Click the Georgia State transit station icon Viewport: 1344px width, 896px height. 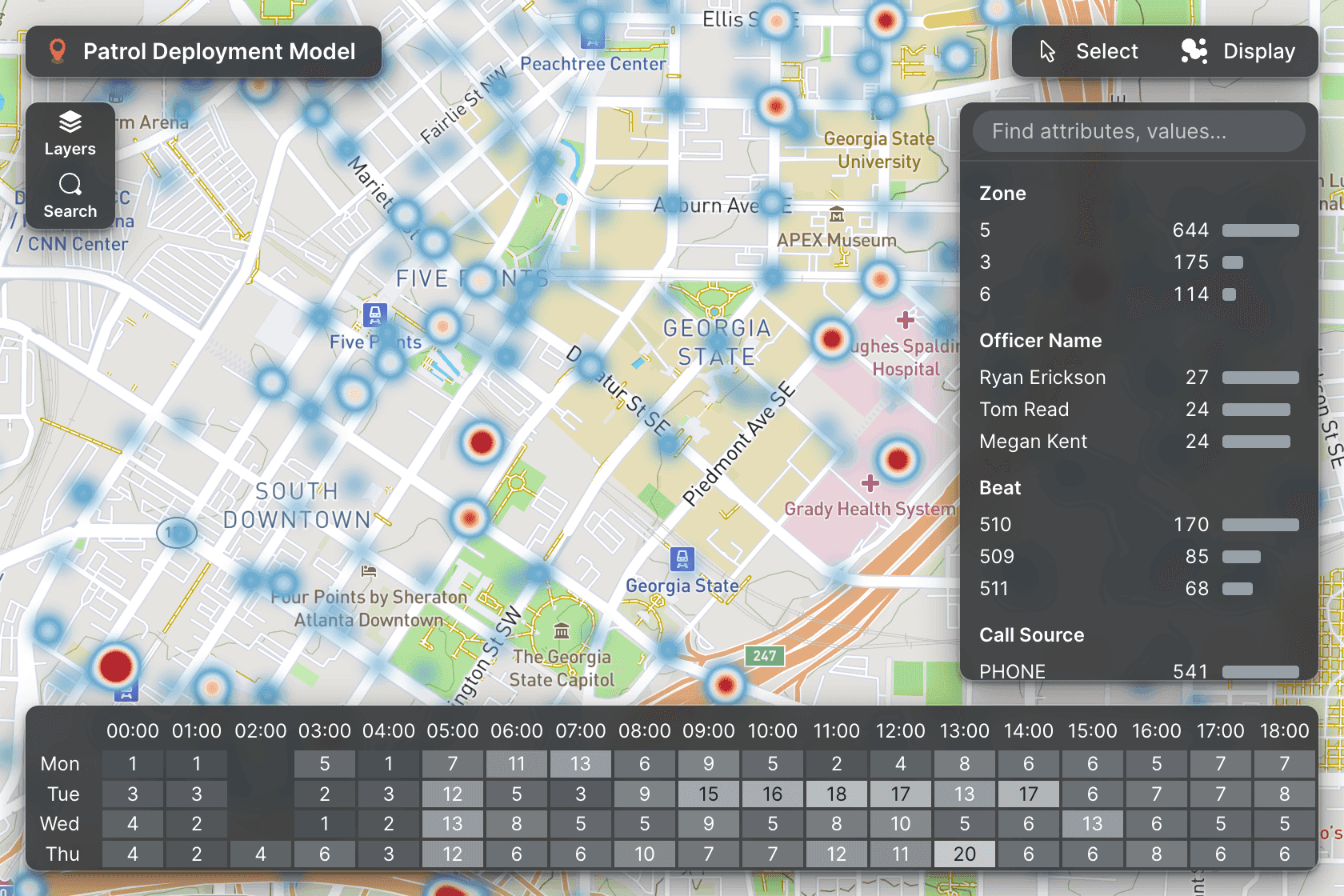[682, 558]
